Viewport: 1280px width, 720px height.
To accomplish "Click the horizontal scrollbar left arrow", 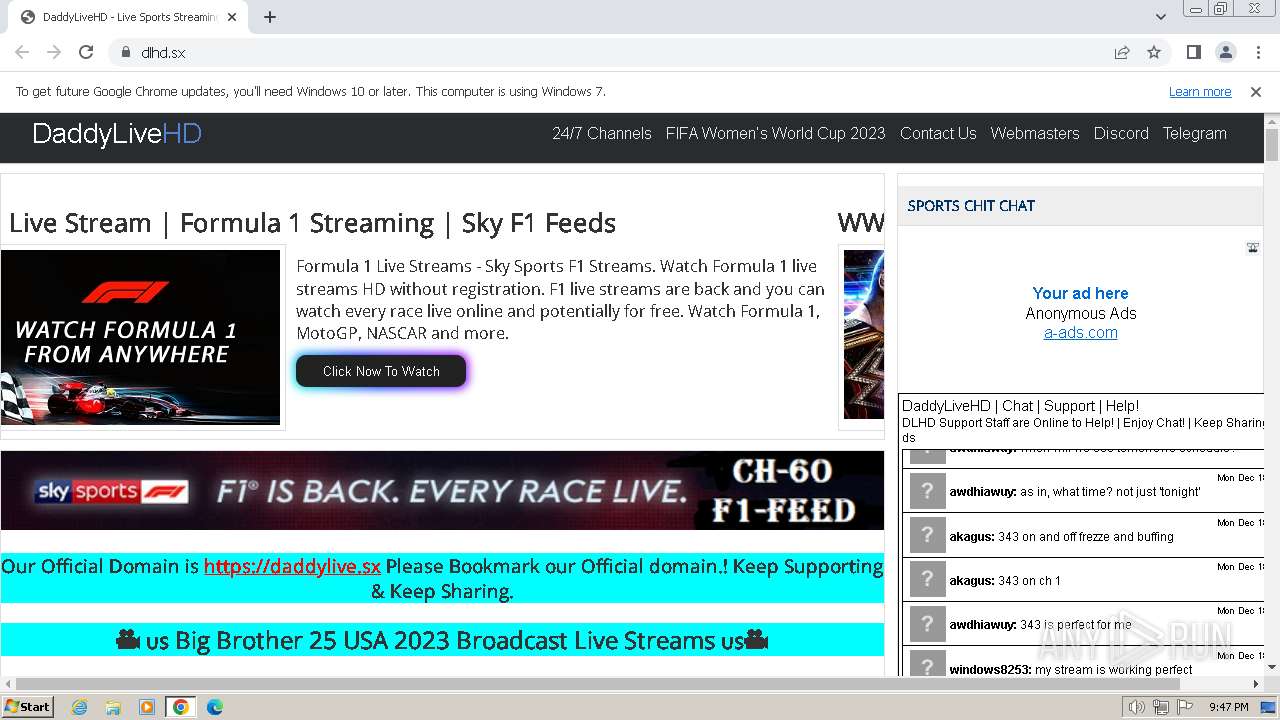I will pos(7,684).
